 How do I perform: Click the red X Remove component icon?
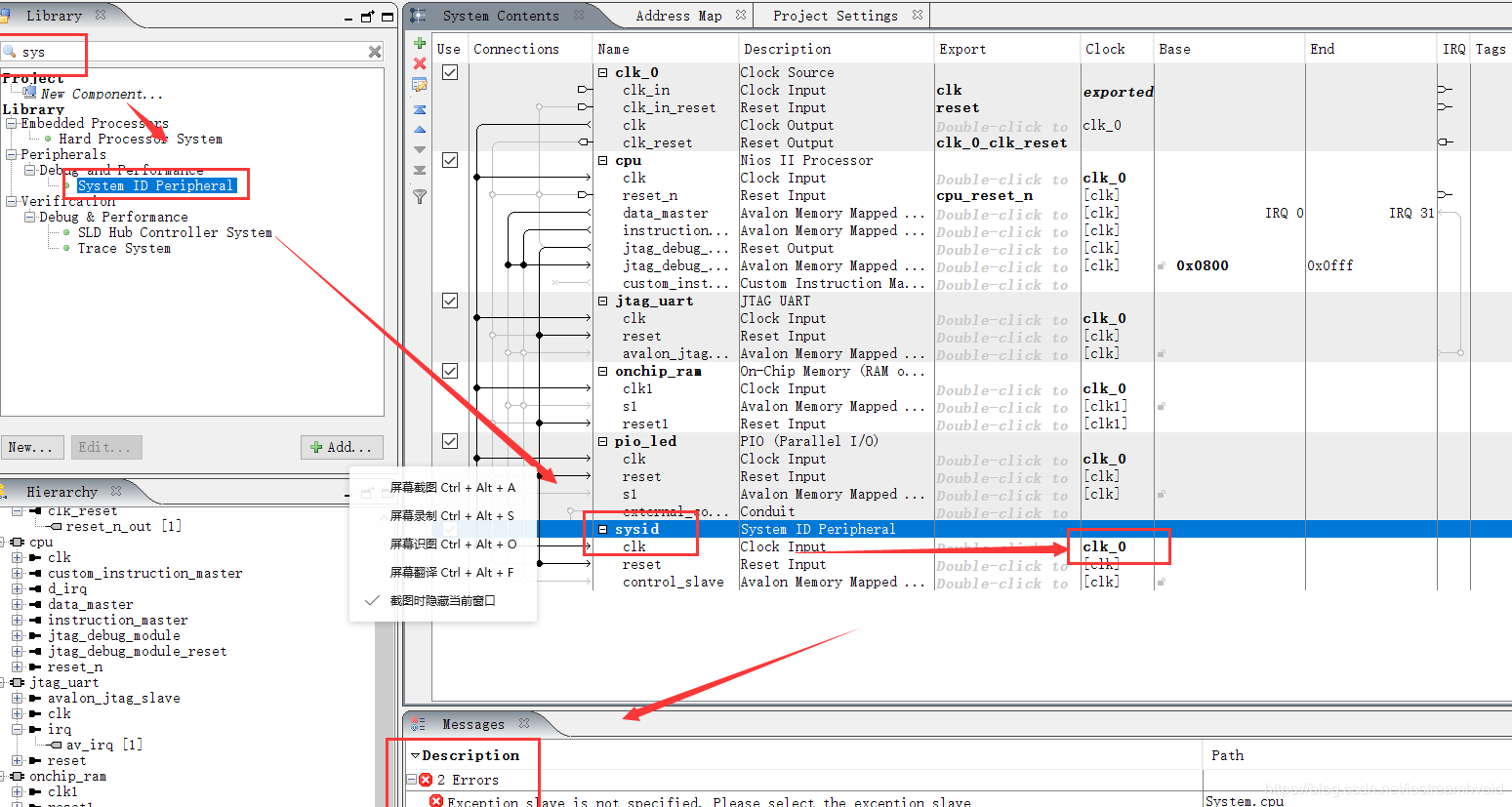[x=420, y=63]
